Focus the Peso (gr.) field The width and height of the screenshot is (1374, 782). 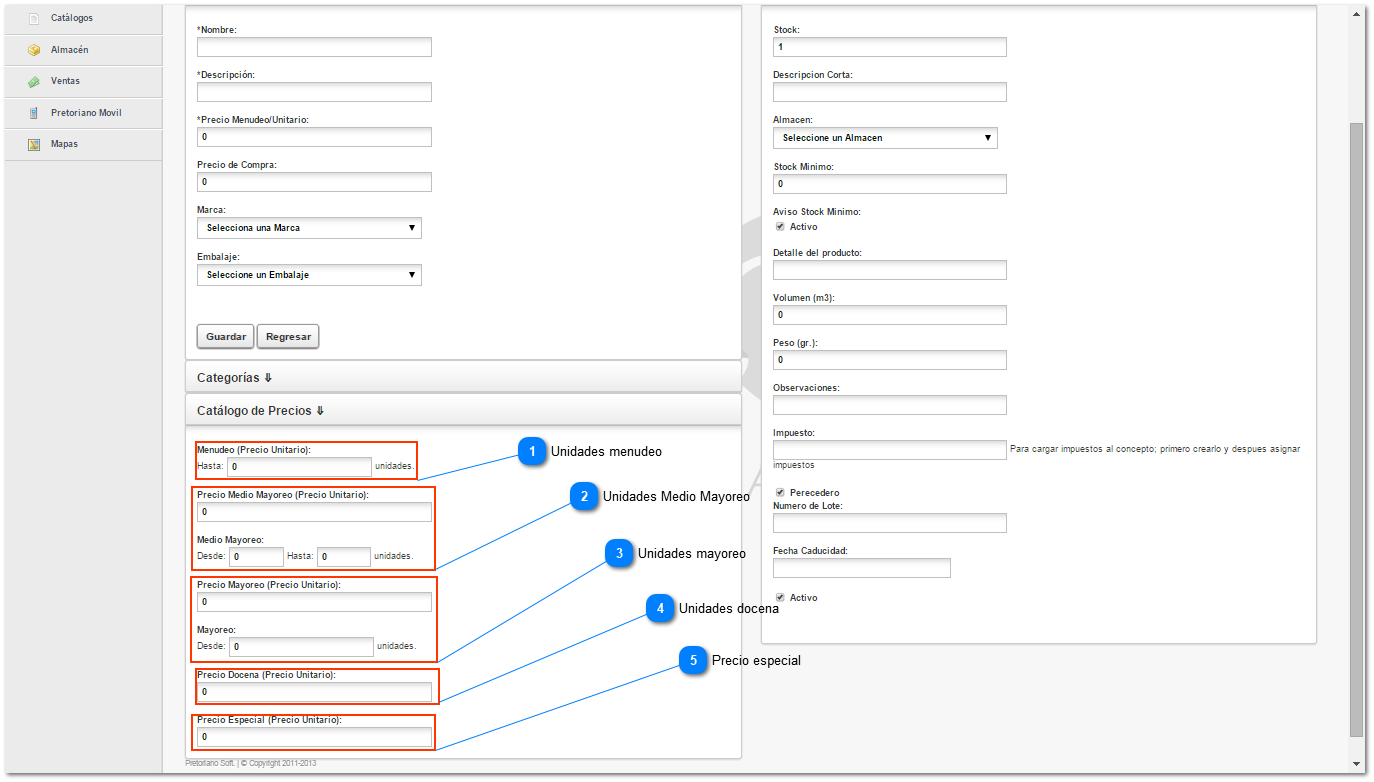tap(890, 360)
